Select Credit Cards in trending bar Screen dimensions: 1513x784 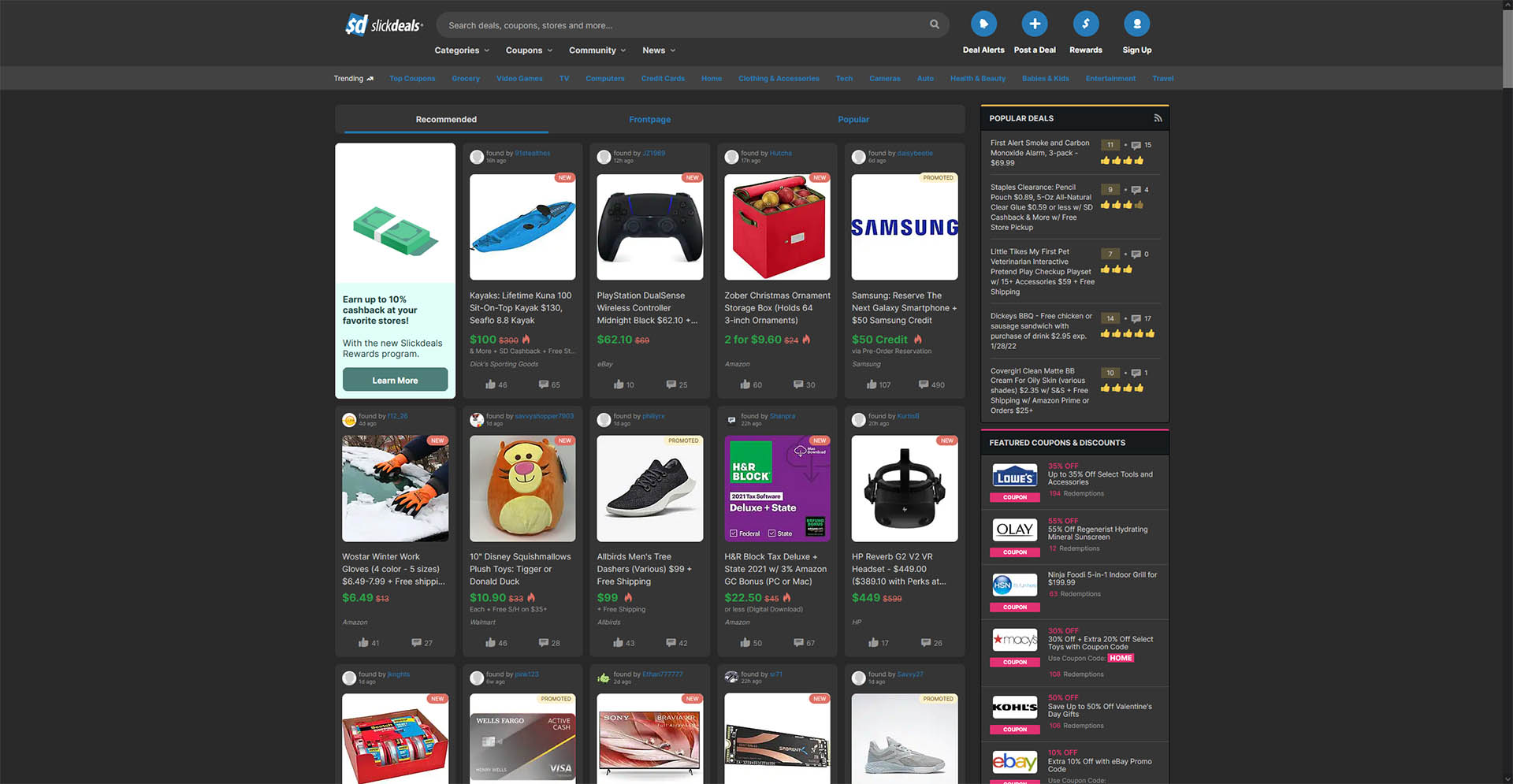[663, 79]
